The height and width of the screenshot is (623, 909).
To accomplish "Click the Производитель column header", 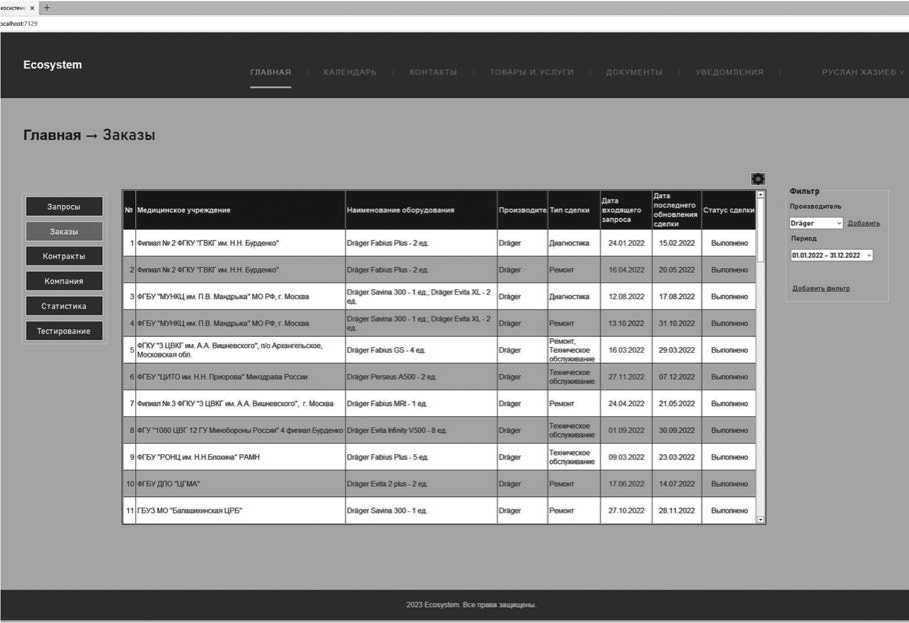I will [522, 210].
